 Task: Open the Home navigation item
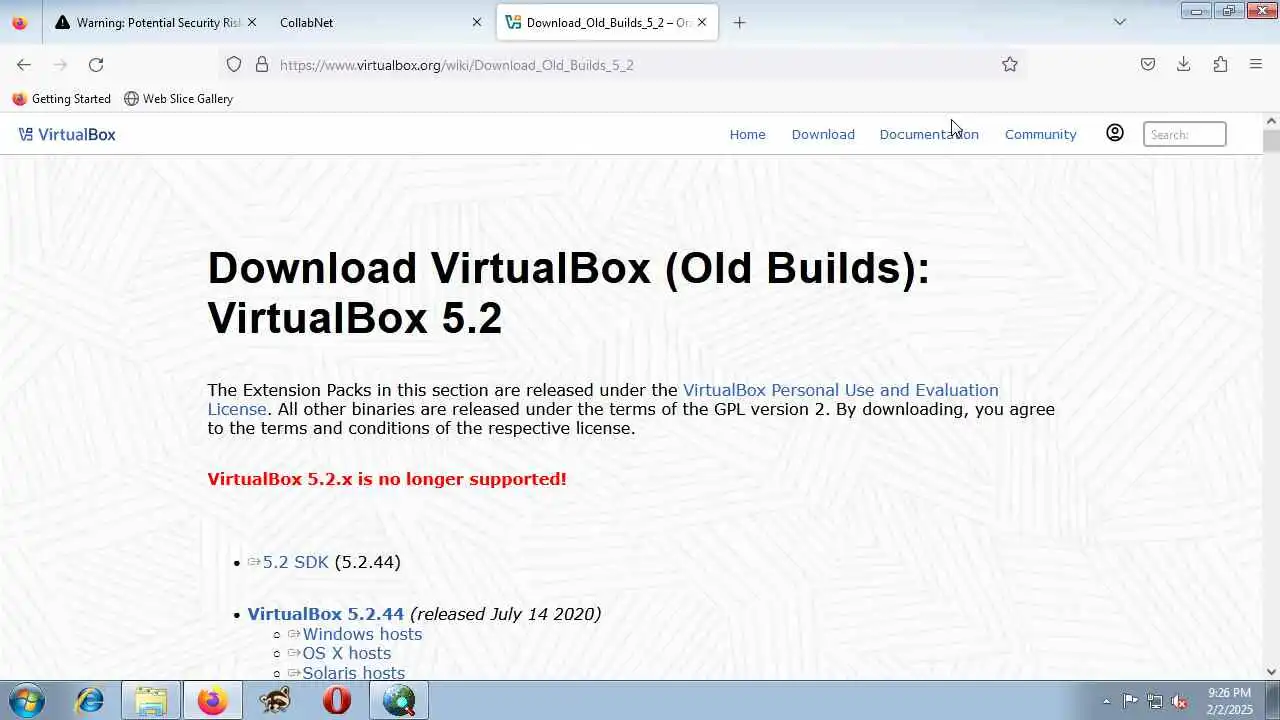[x=747, y=134]
